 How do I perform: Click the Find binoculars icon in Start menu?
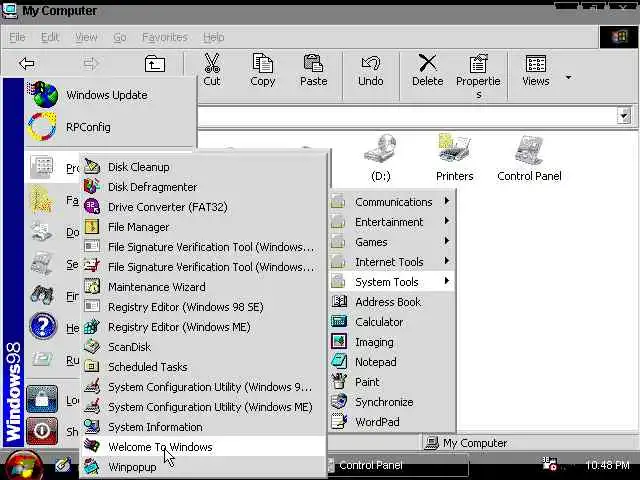(42, 294)
